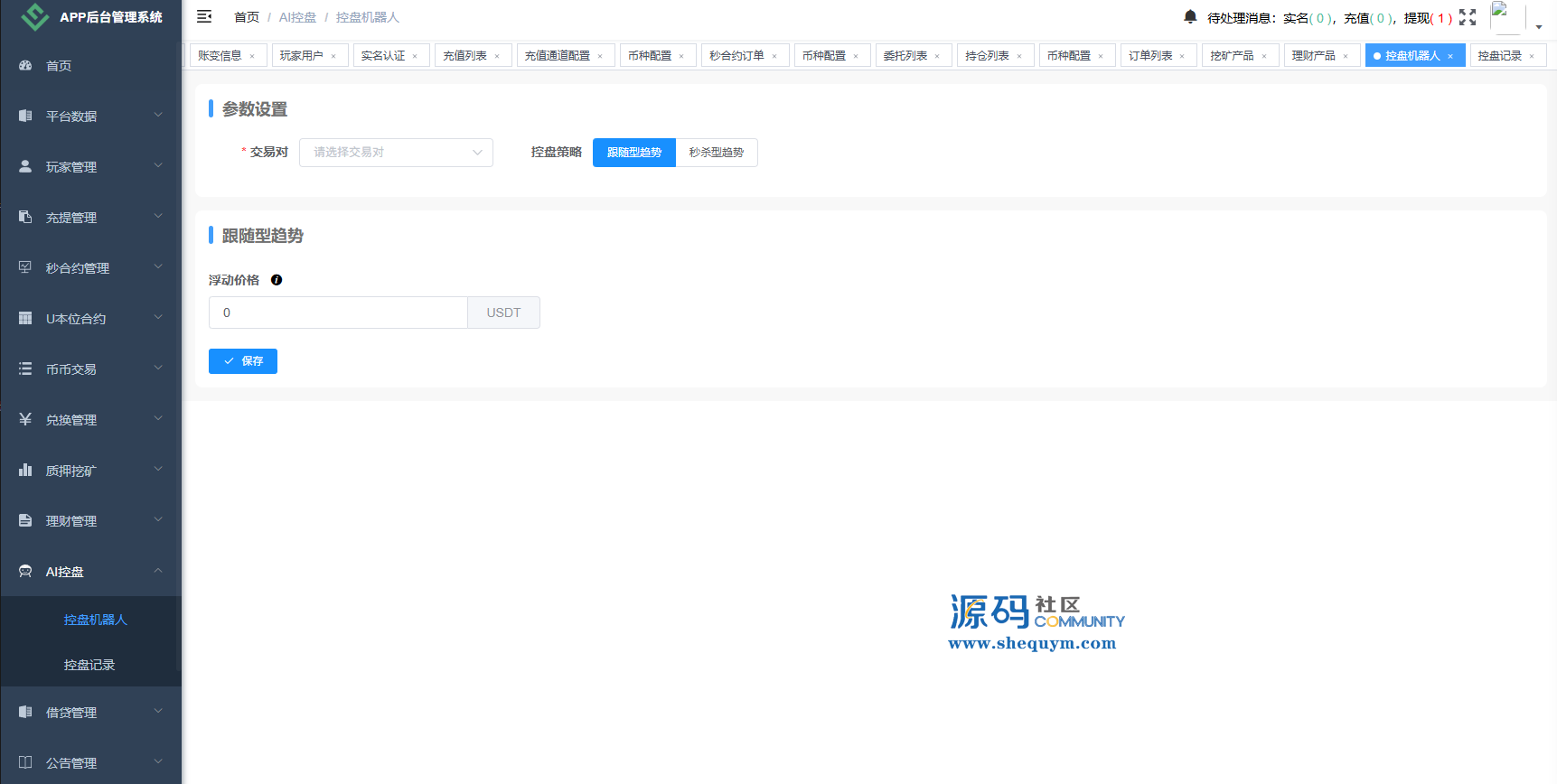Toggle fullscreen mode icon
1557x784 pixels.
[x=1468, y=17]
